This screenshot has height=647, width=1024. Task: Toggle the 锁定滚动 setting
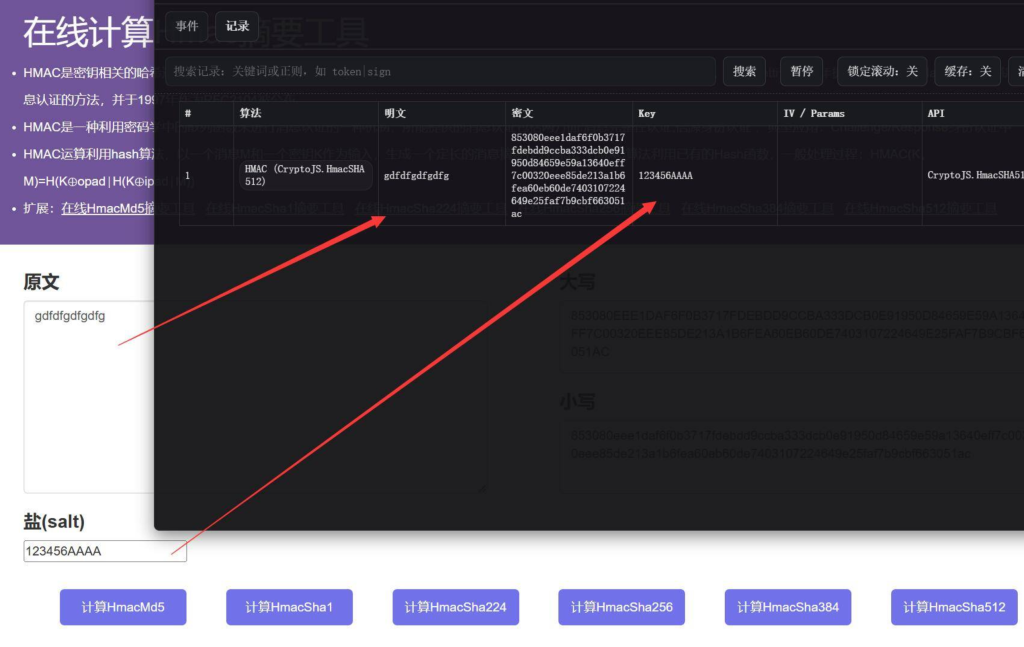click(x=881, y=71)
